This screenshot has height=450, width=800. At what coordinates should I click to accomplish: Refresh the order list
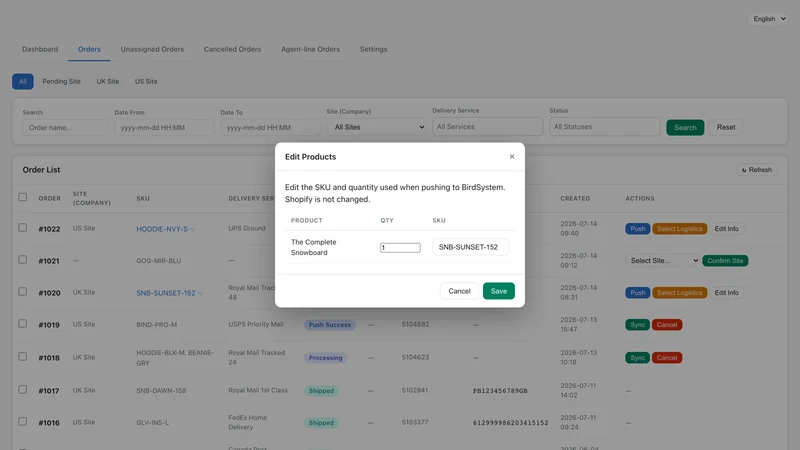pos(757,170)
